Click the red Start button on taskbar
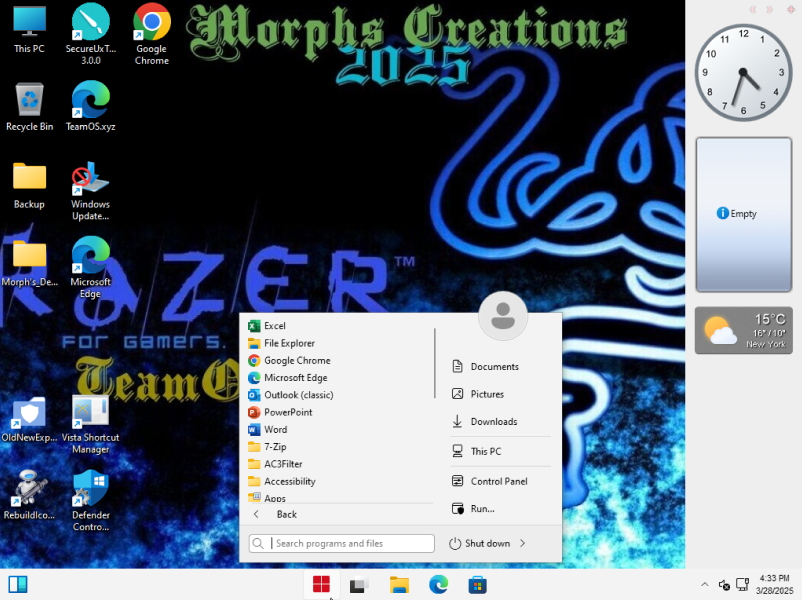Viewport: 802px width, 600px height. [x=321, y=584]
